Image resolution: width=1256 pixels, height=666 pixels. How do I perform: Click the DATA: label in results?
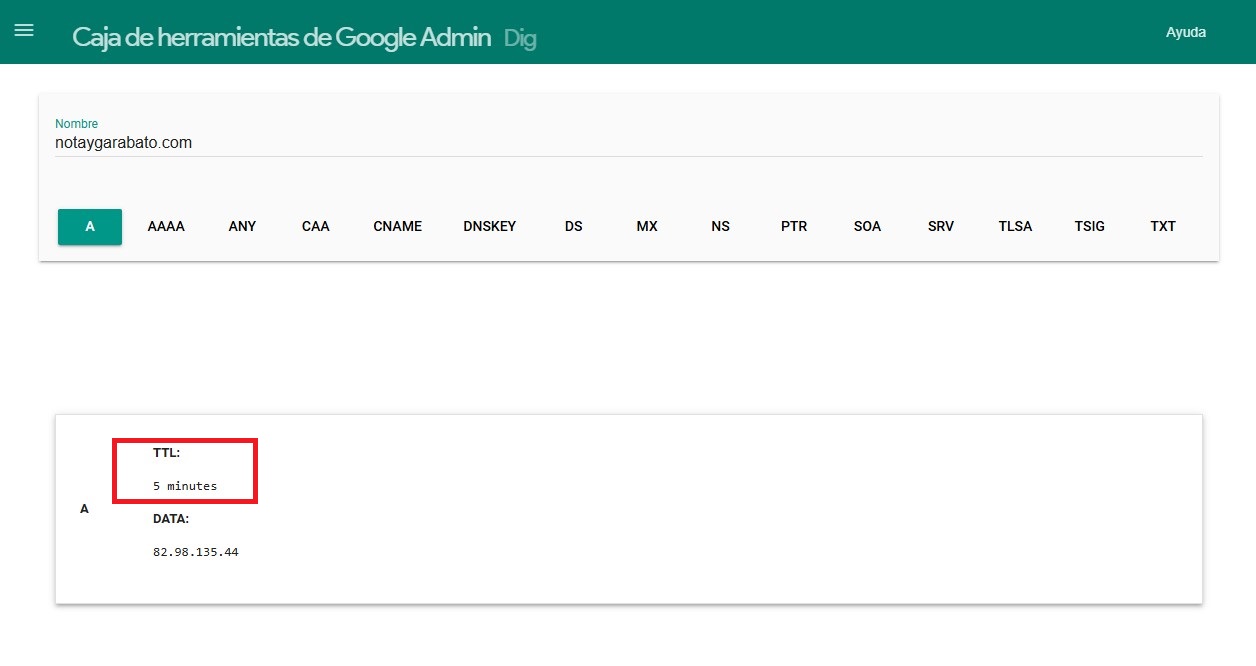point(171,519)
